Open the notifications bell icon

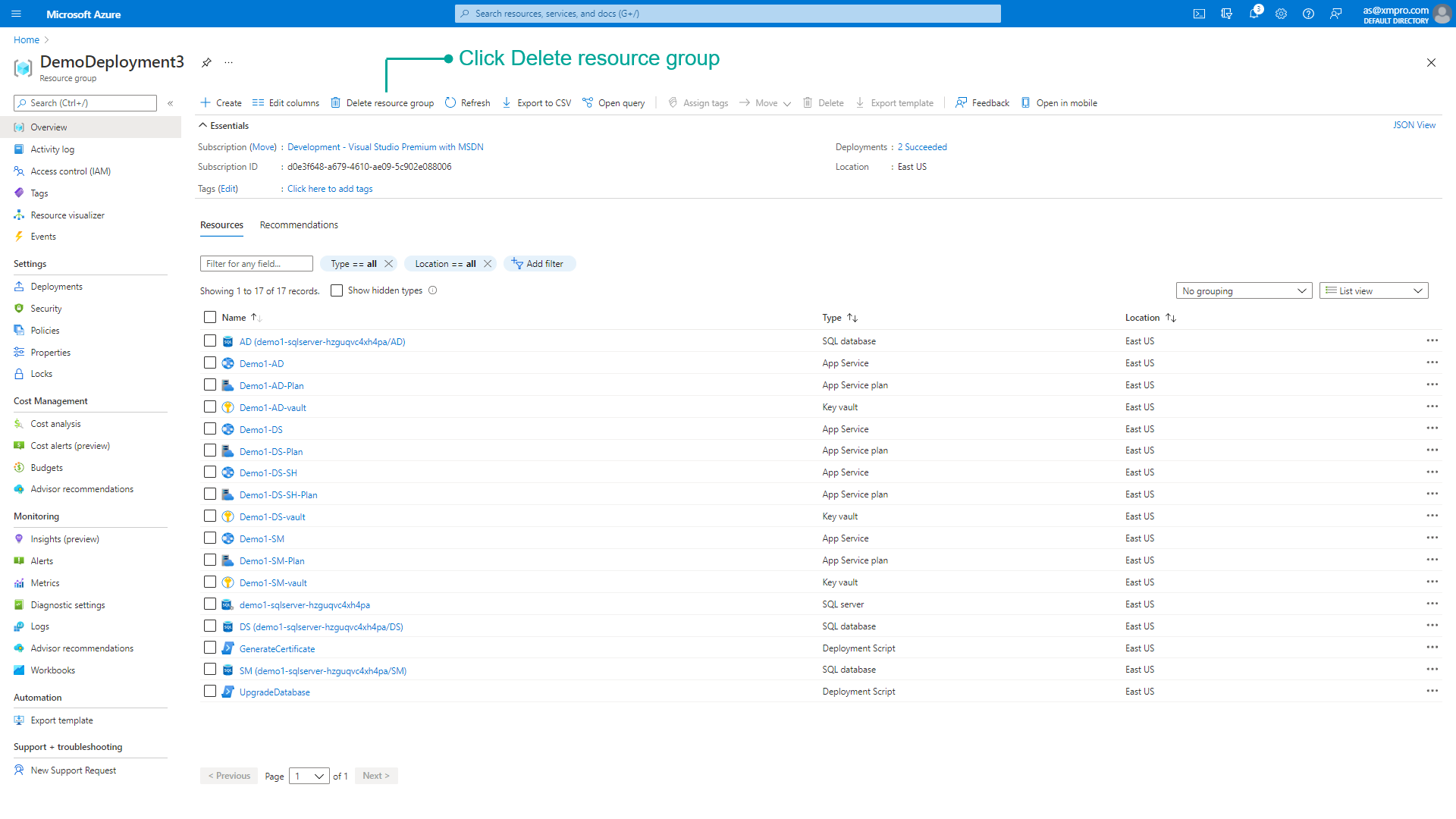pos(1254,14)
